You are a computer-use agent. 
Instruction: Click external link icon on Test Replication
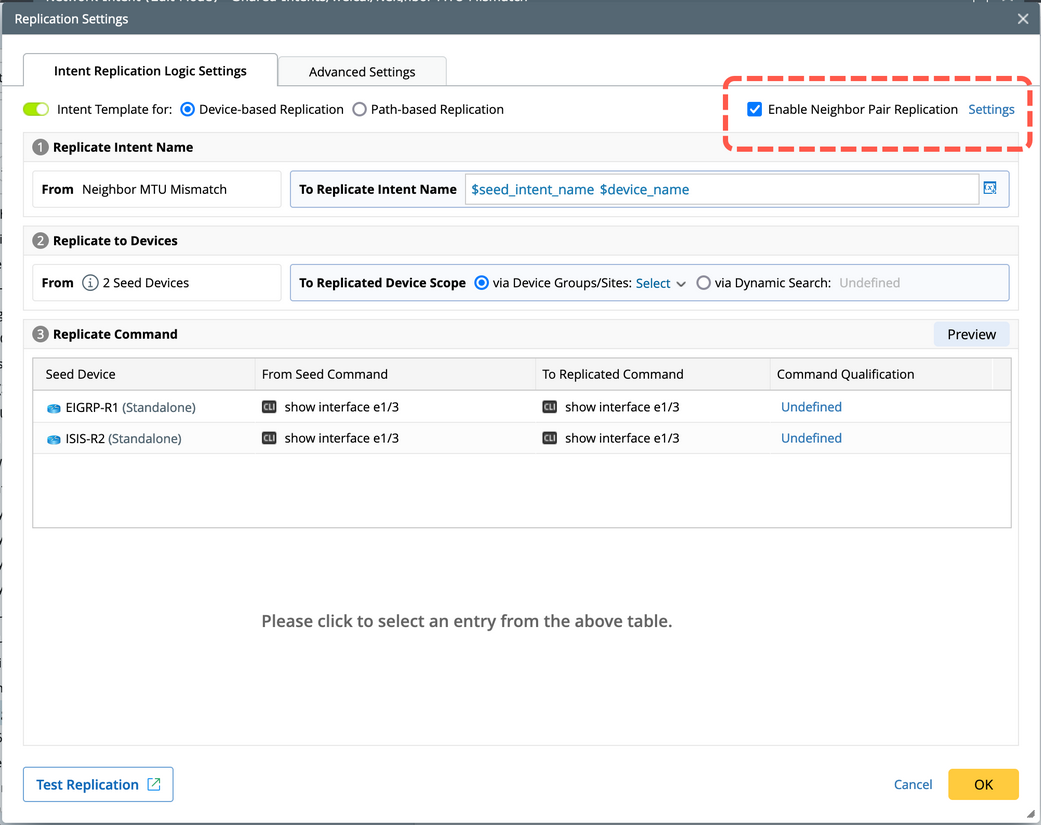coord(154,785)
